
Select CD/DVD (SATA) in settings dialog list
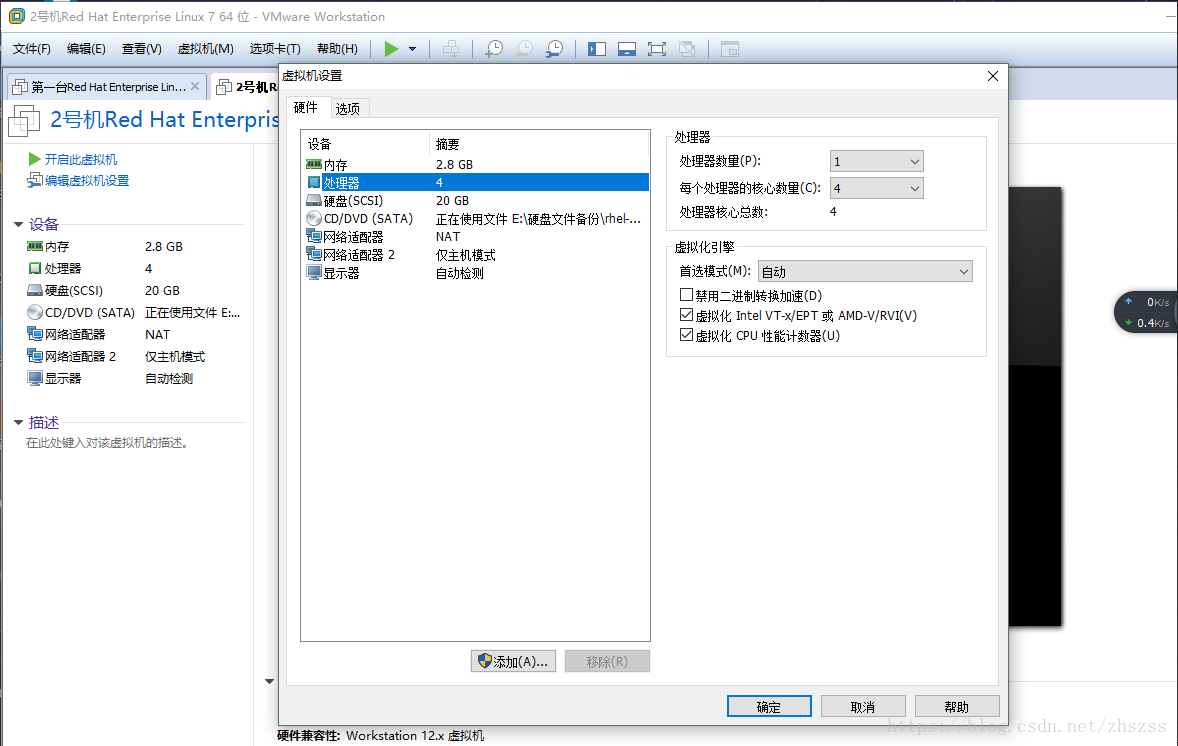coord(476,219)
